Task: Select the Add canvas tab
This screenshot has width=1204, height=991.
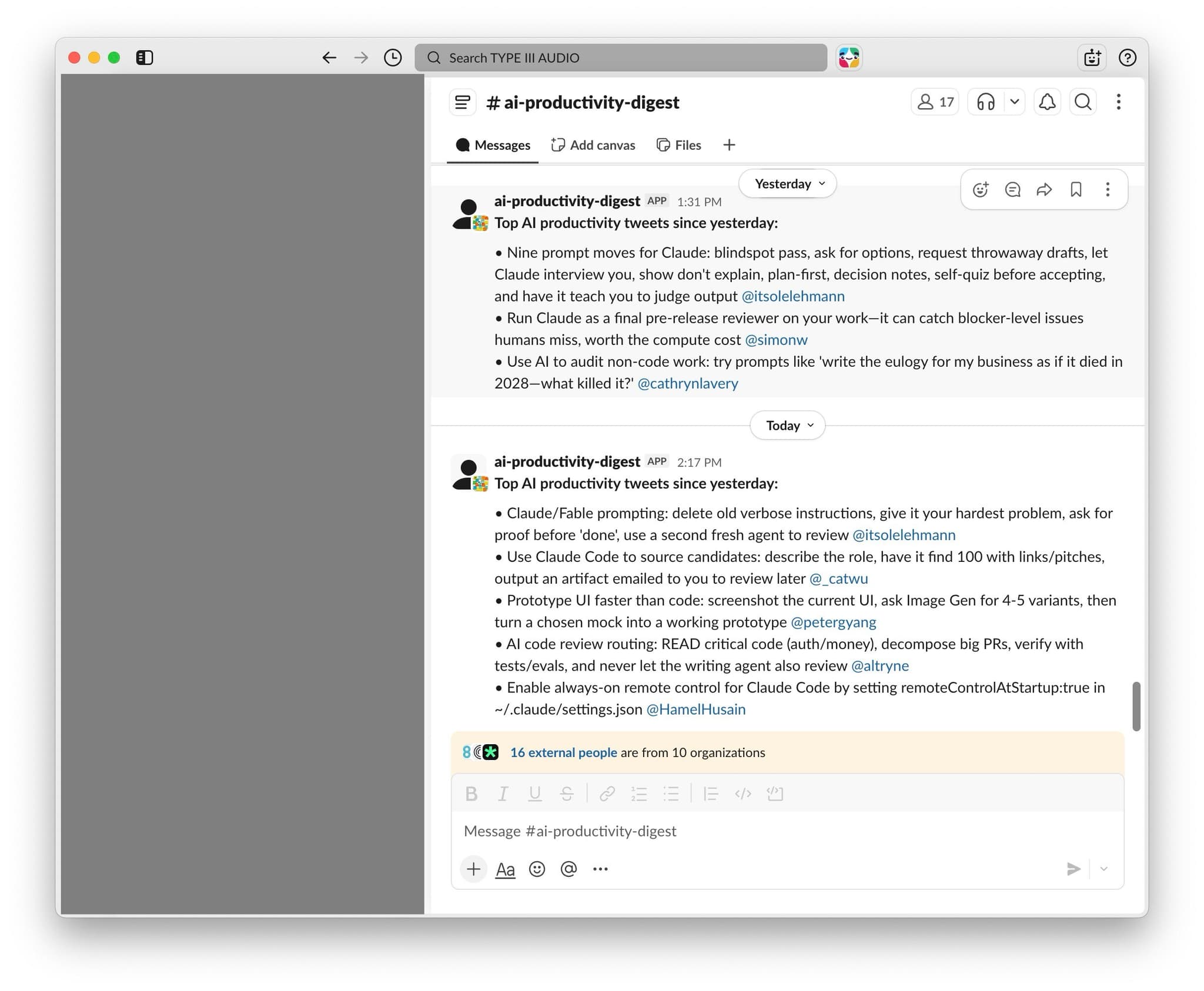Action: tap(593, 145)
